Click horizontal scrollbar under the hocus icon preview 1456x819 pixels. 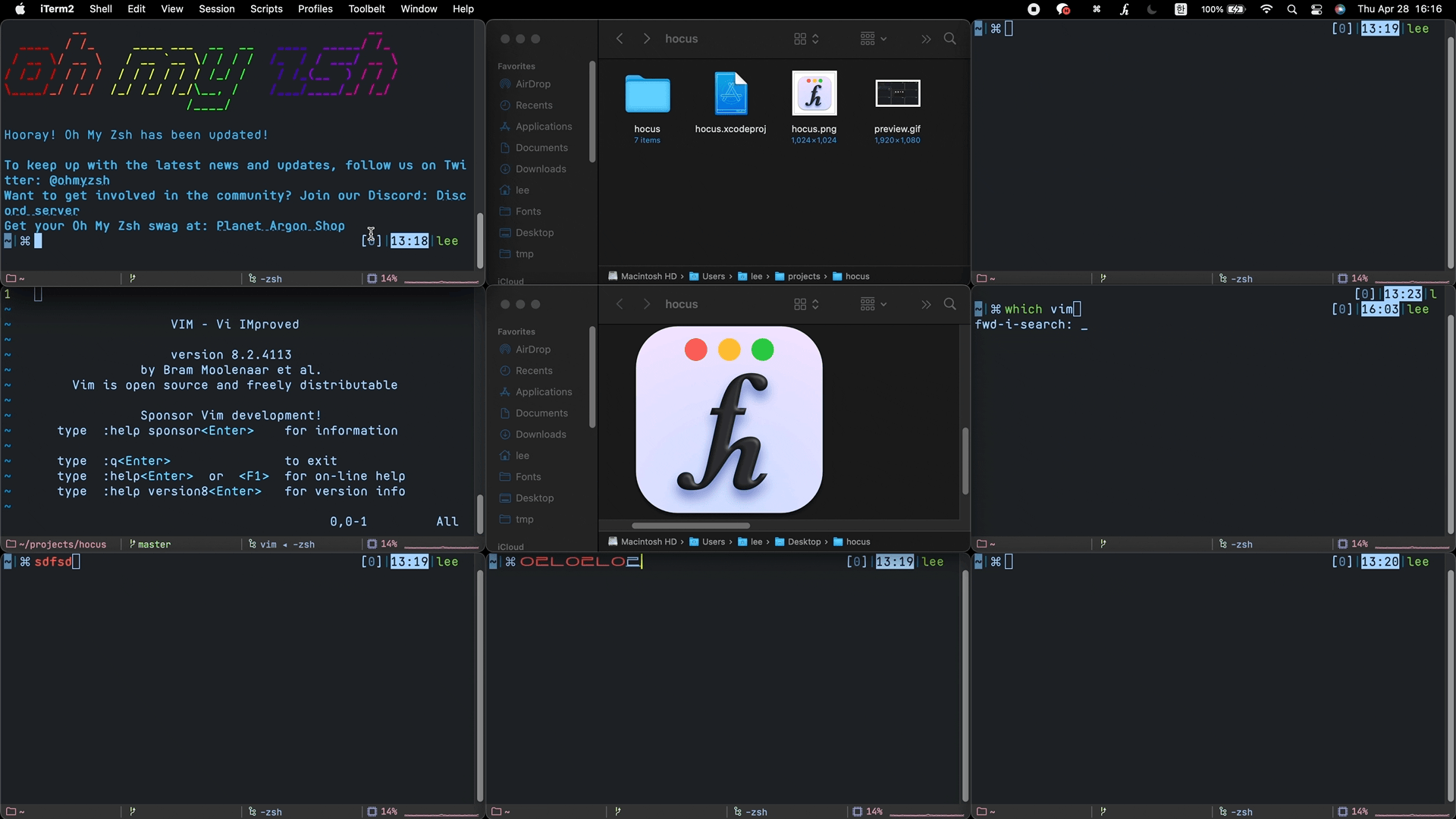[691, 526]
